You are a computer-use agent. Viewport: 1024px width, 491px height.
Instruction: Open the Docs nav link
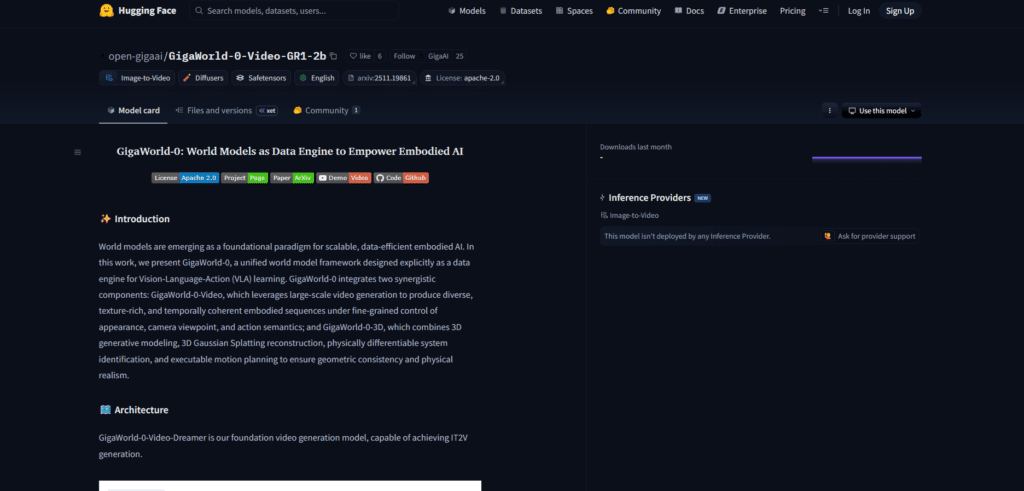[689, 10]
